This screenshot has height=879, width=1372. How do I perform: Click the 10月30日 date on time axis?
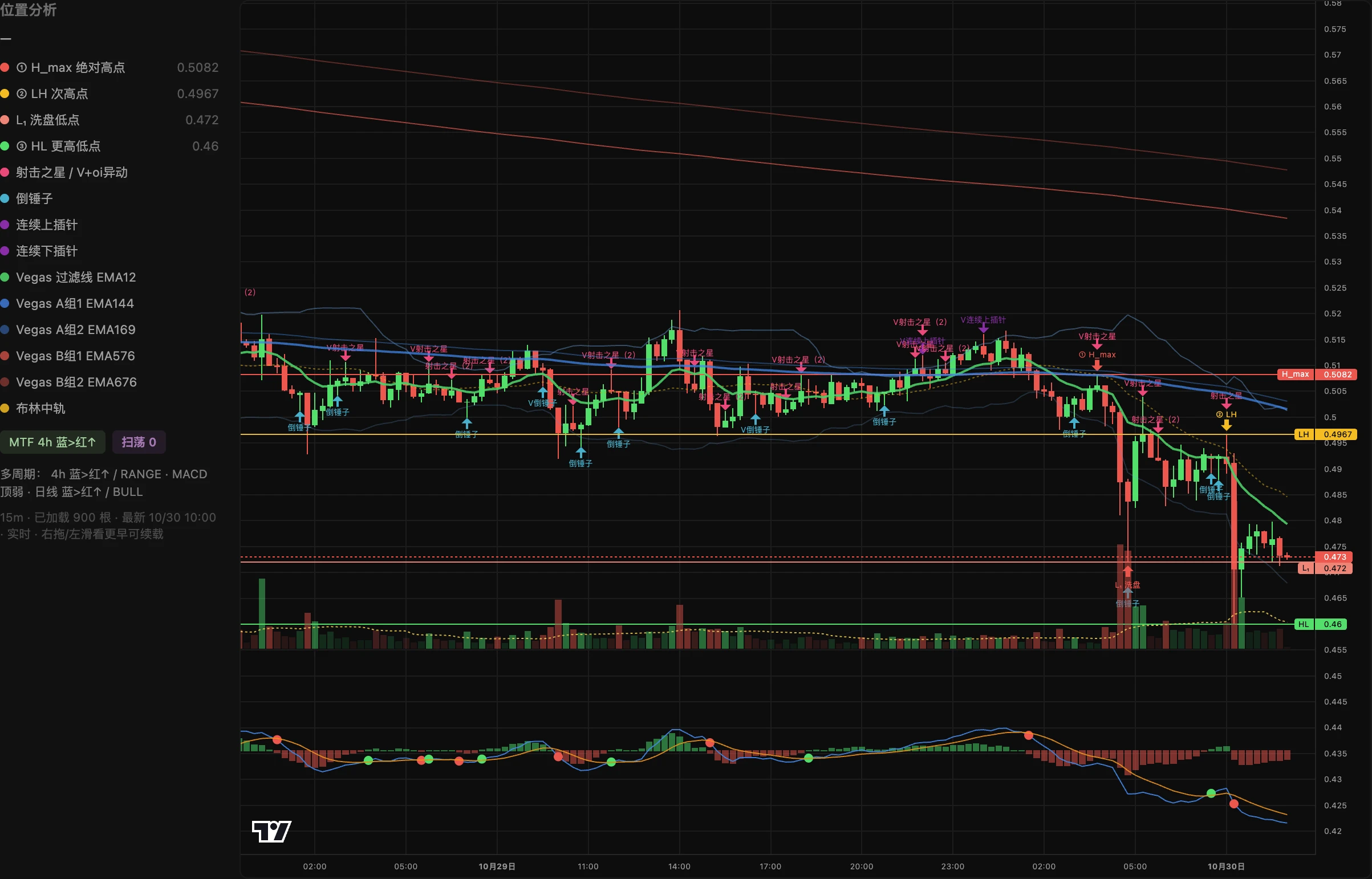click(x=1226, y=866)
